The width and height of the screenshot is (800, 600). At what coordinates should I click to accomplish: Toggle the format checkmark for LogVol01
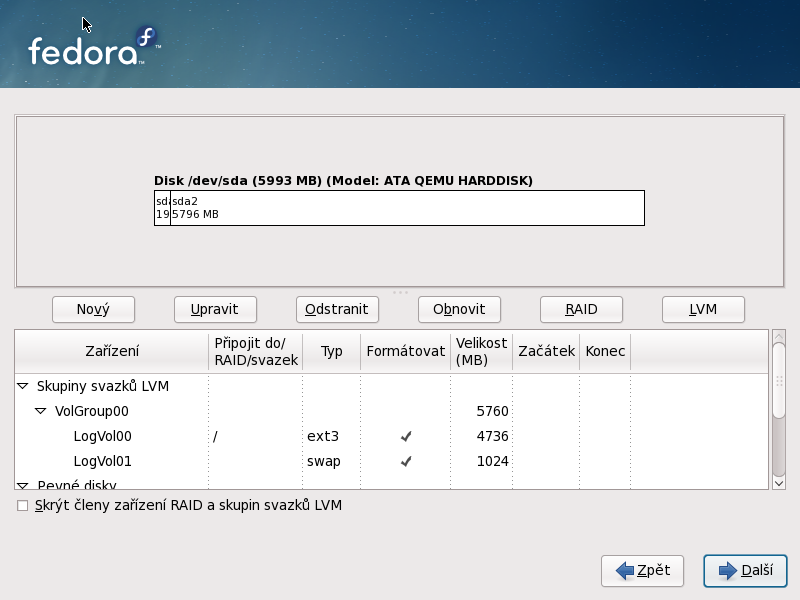tap(406, 462)
